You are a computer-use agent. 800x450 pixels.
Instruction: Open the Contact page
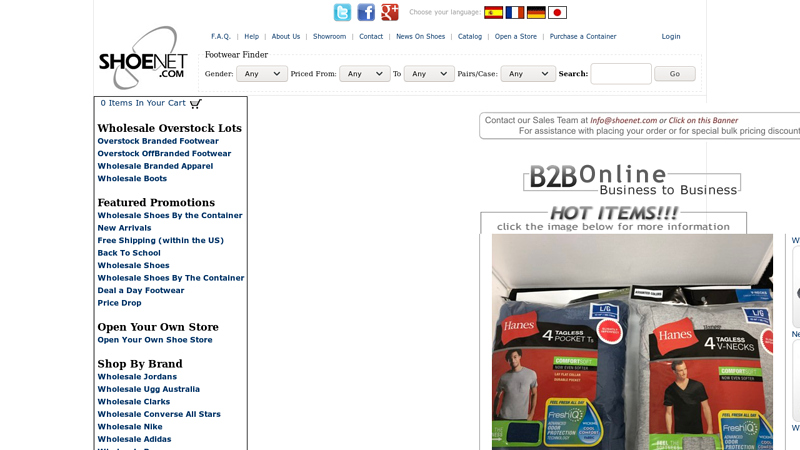pos(371,36)
